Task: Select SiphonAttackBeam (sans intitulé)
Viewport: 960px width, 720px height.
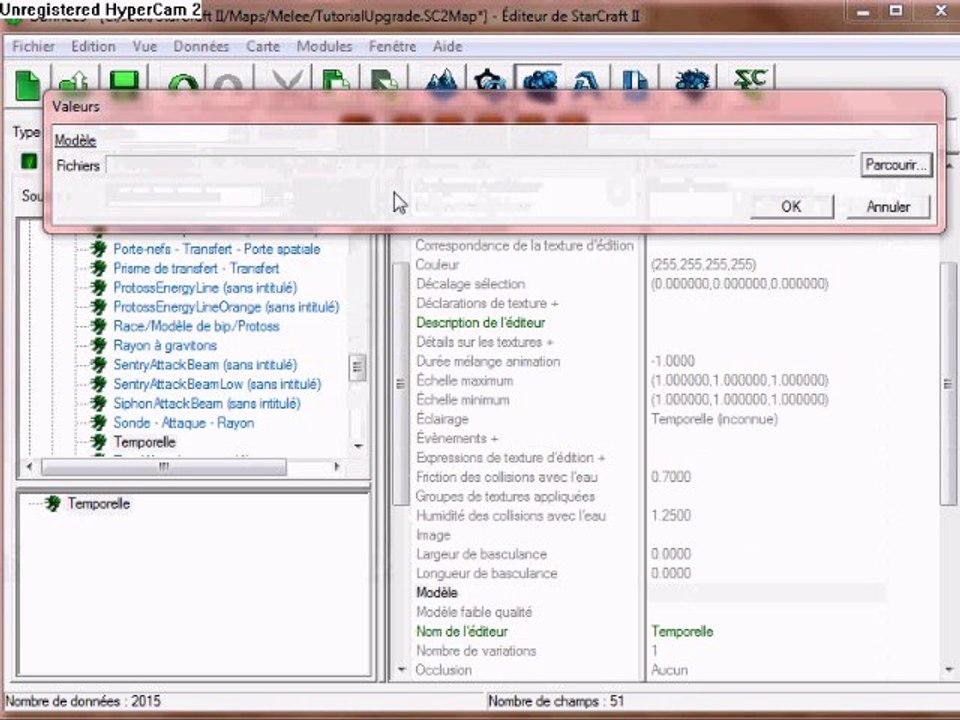Action: 207,403
